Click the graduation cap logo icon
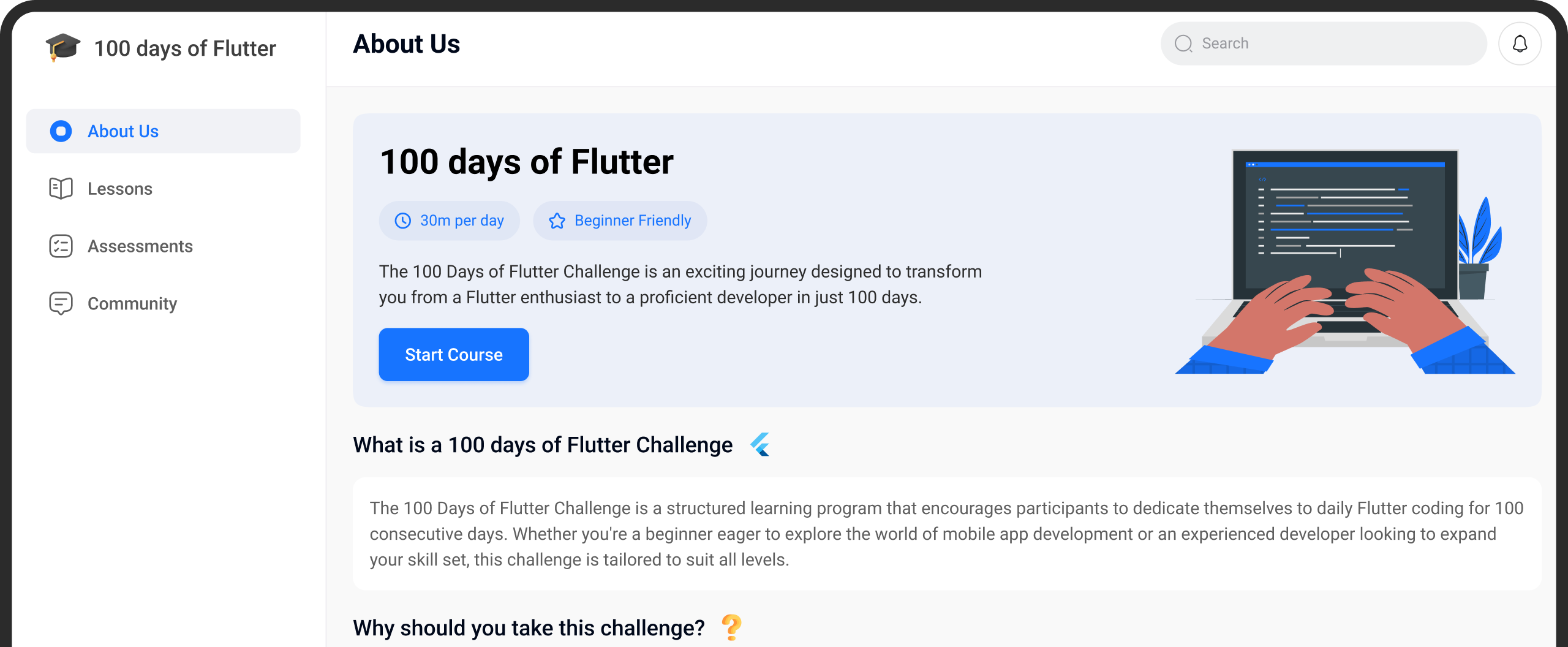Image resolution: width=1568 pixels, height=647 pixels. click(62, 47)
